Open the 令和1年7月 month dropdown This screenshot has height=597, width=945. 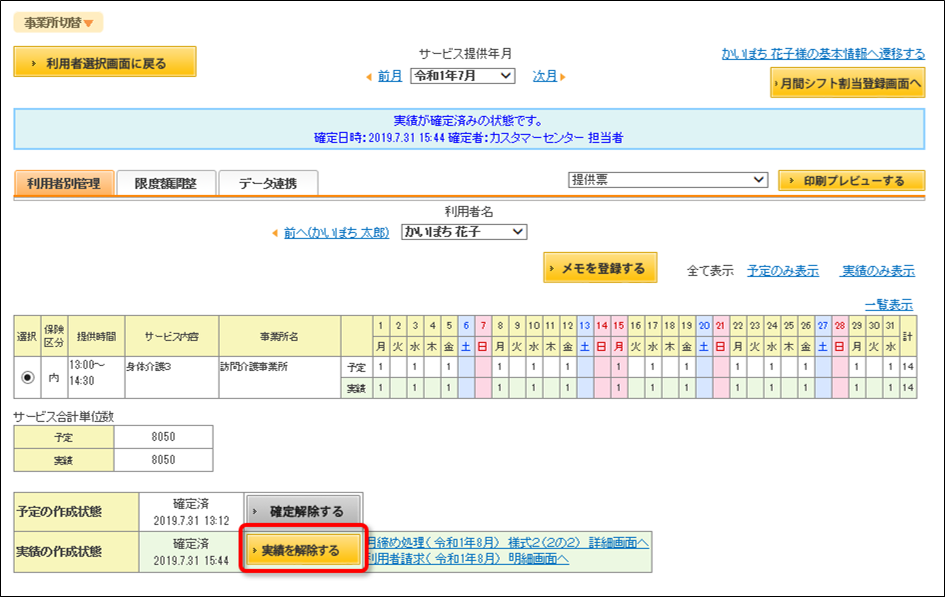point(463,76)
